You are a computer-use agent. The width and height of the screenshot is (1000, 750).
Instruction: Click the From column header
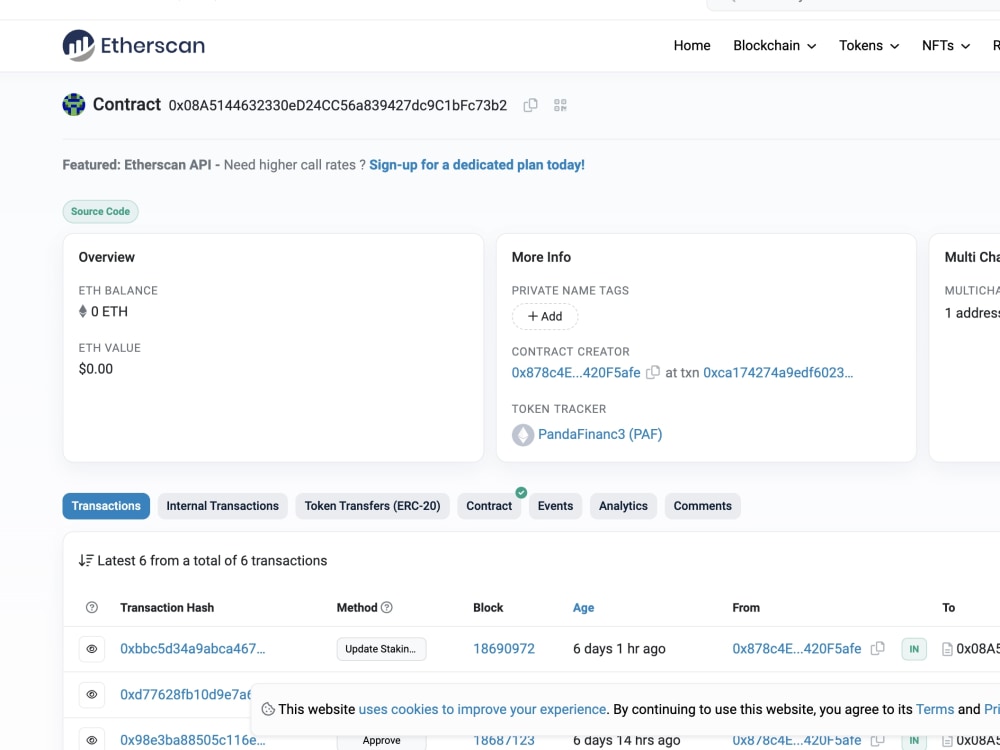click(746, 607)
